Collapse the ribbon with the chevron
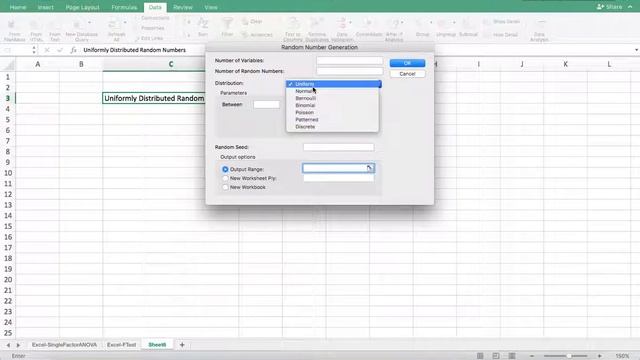 [x=630, y=7]
